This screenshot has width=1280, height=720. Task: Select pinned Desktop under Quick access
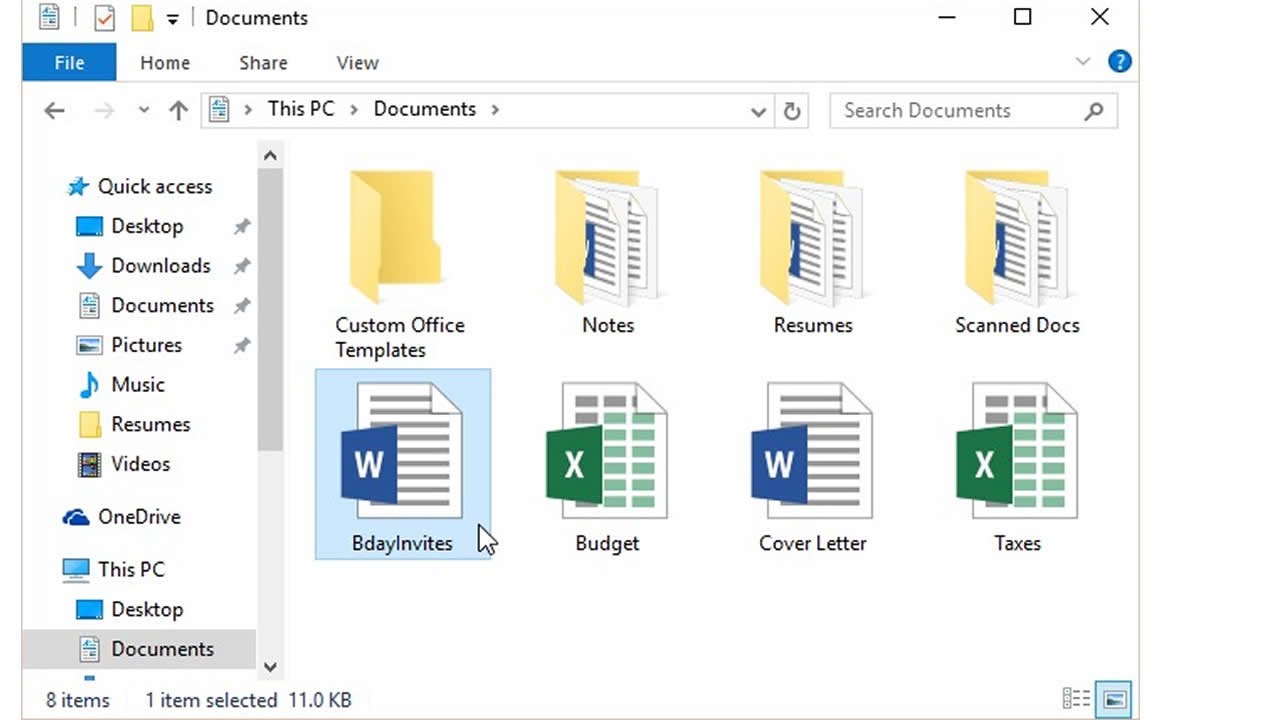[x=130, y=226]
